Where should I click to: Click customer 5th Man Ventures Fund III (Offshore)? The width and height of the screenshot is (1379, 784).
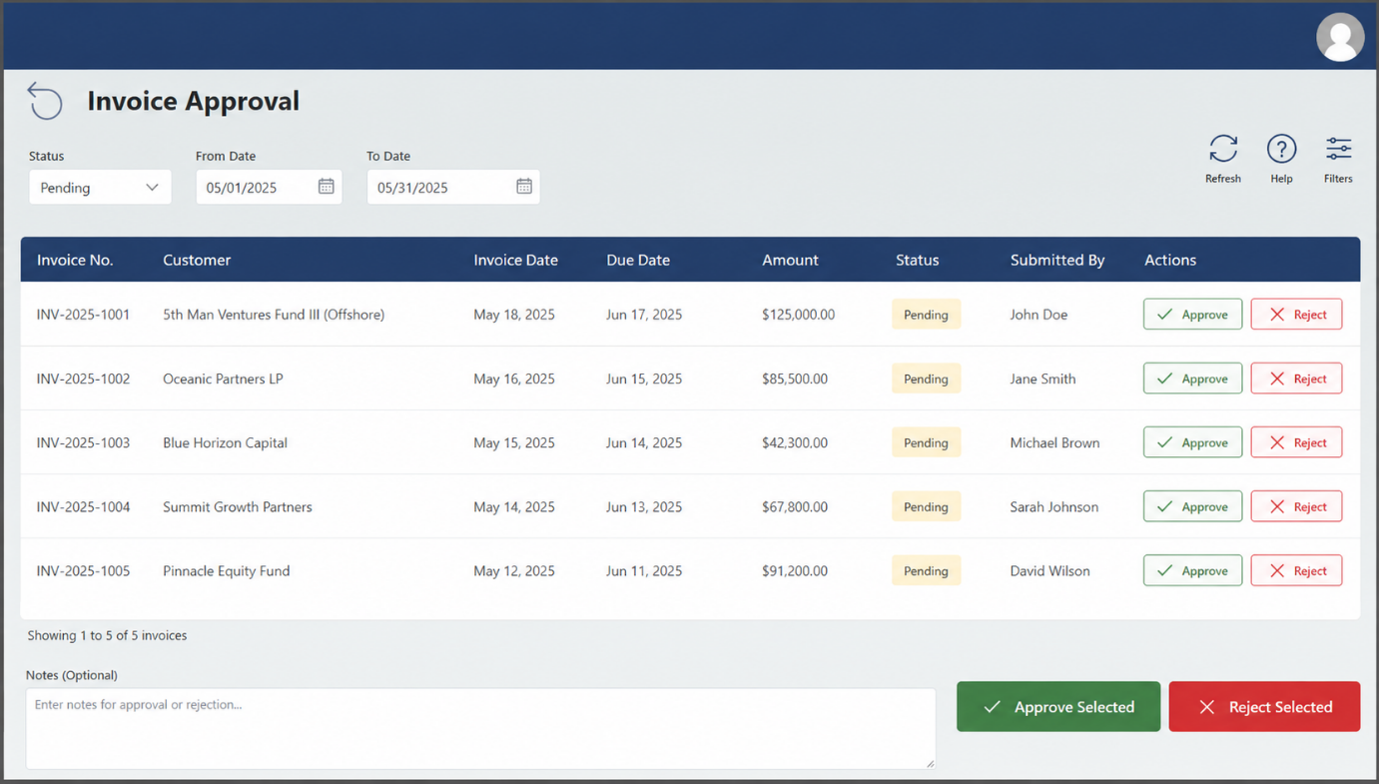[274, 315]
